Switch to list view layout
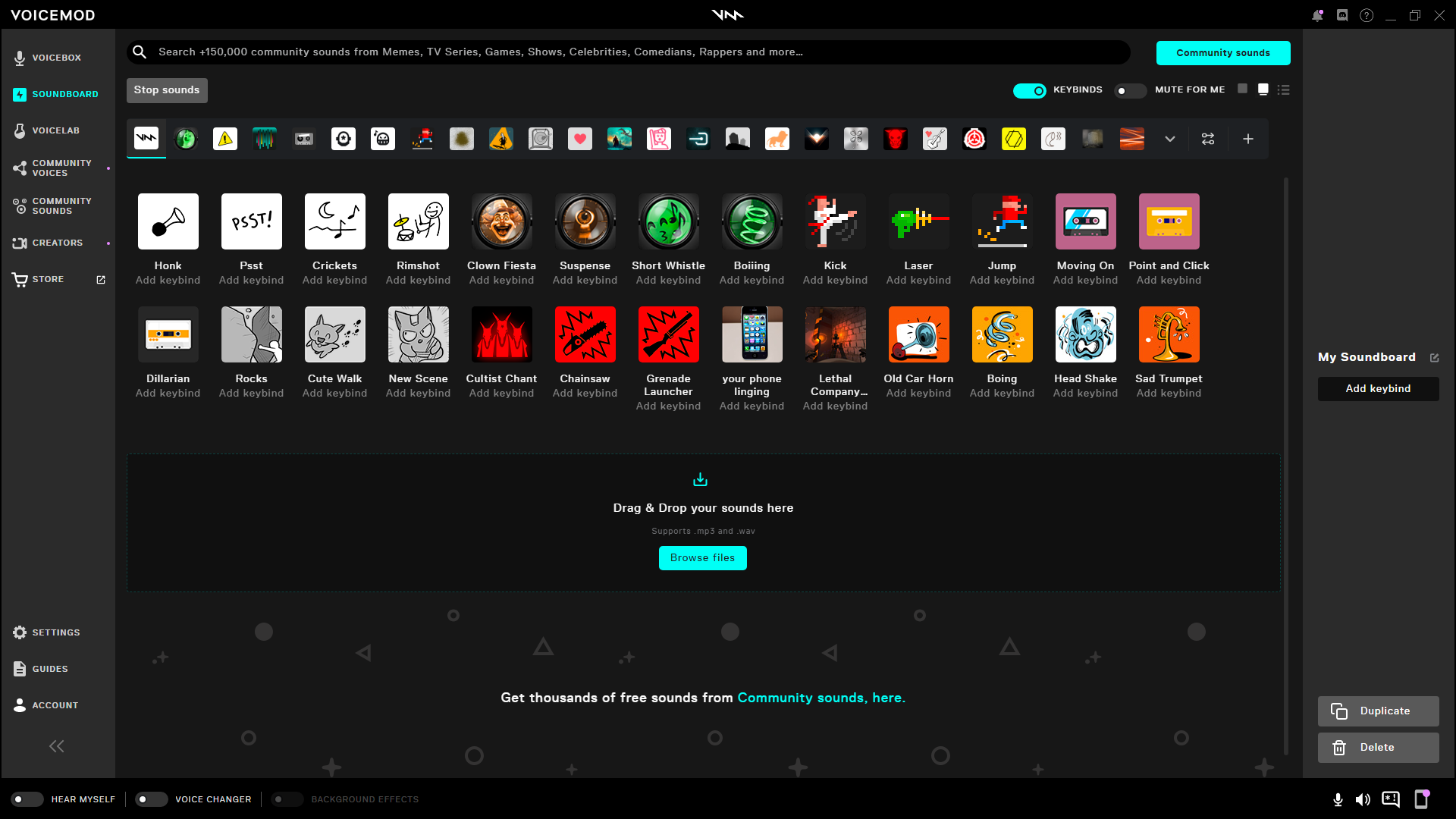Screen dimensions: 1456x819 [1284, 89]
